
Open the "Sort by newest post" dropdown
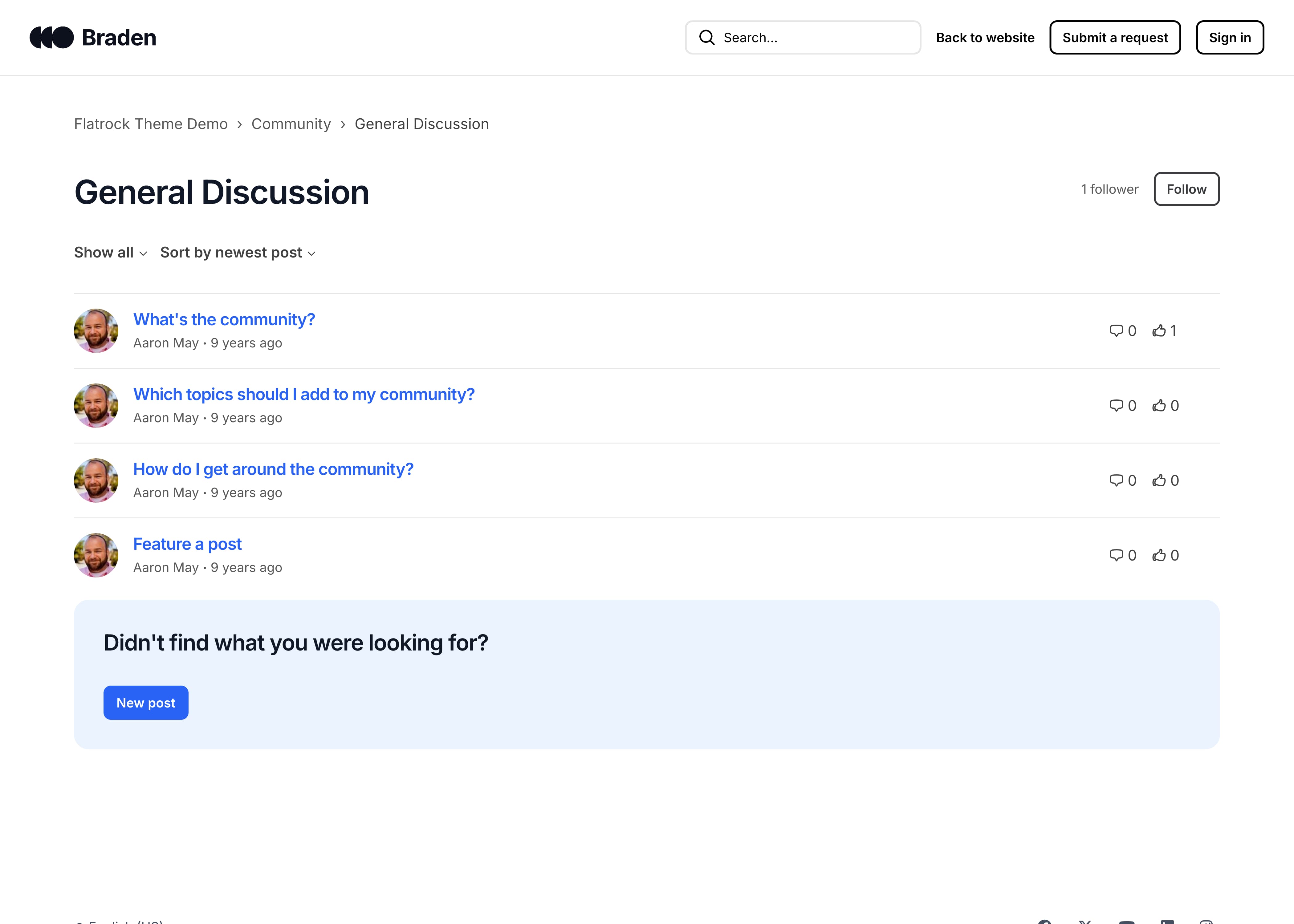pos(238,253)
